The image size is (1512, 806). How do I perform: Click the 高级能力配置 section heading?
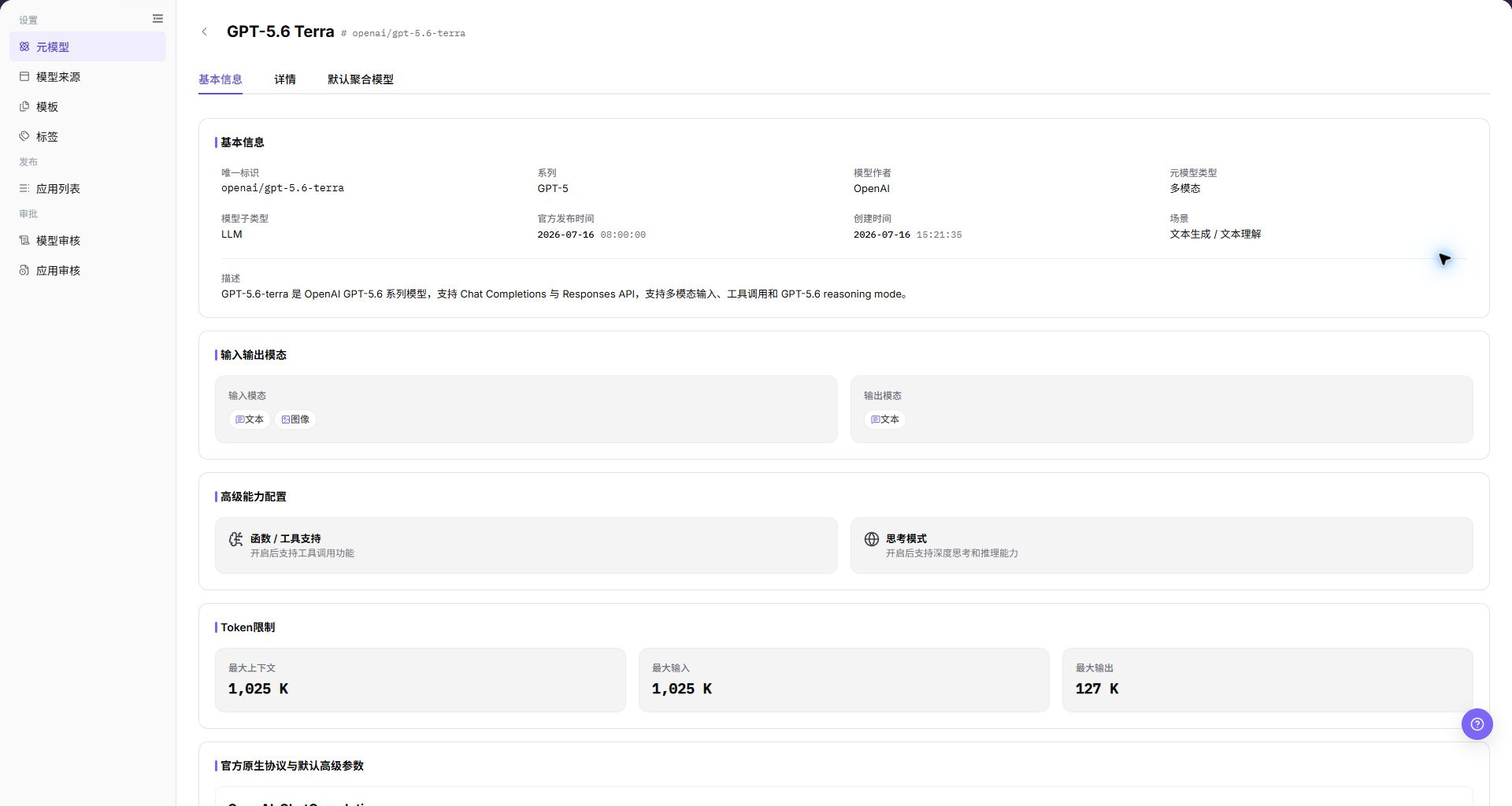[x=254, y=497]
